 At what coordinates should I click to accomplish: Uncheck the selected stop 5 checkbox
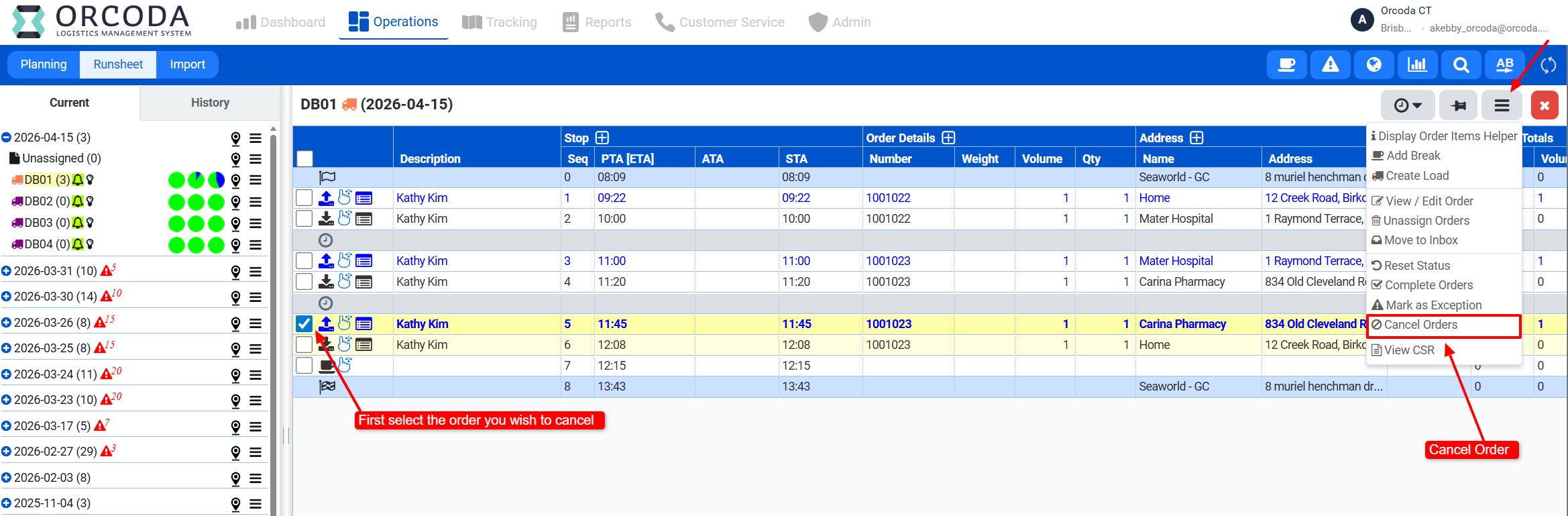point(304,324)
